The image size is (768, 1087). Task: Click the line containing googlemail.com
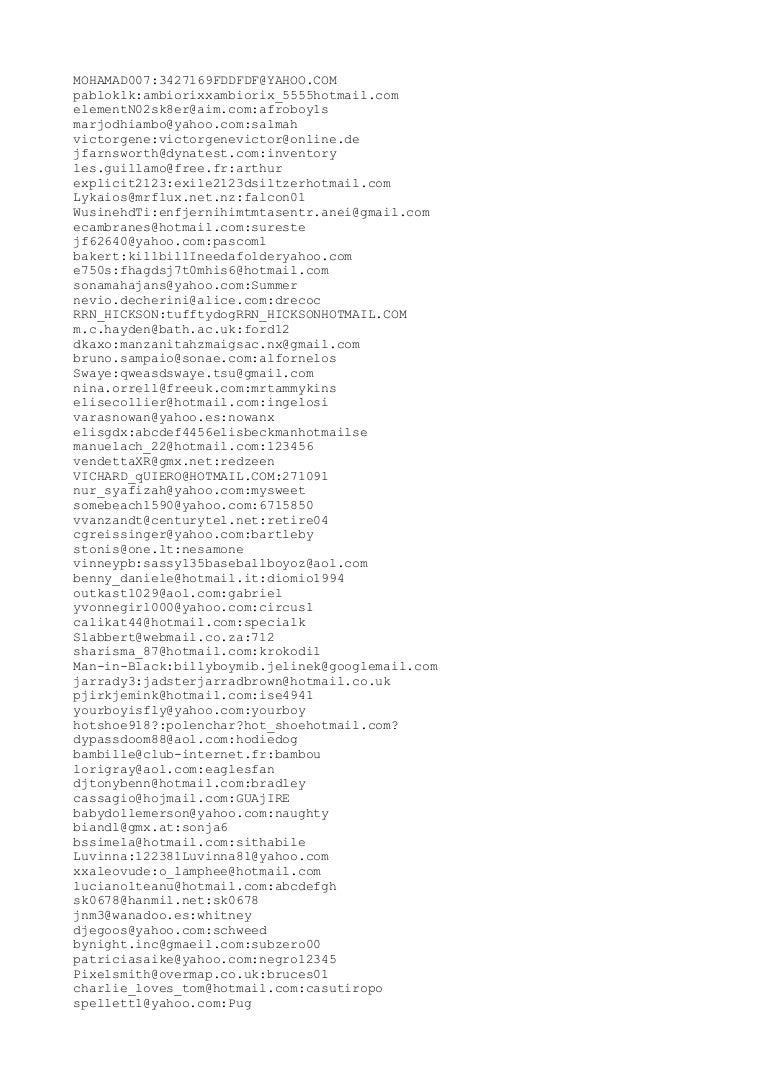point(255,667)
